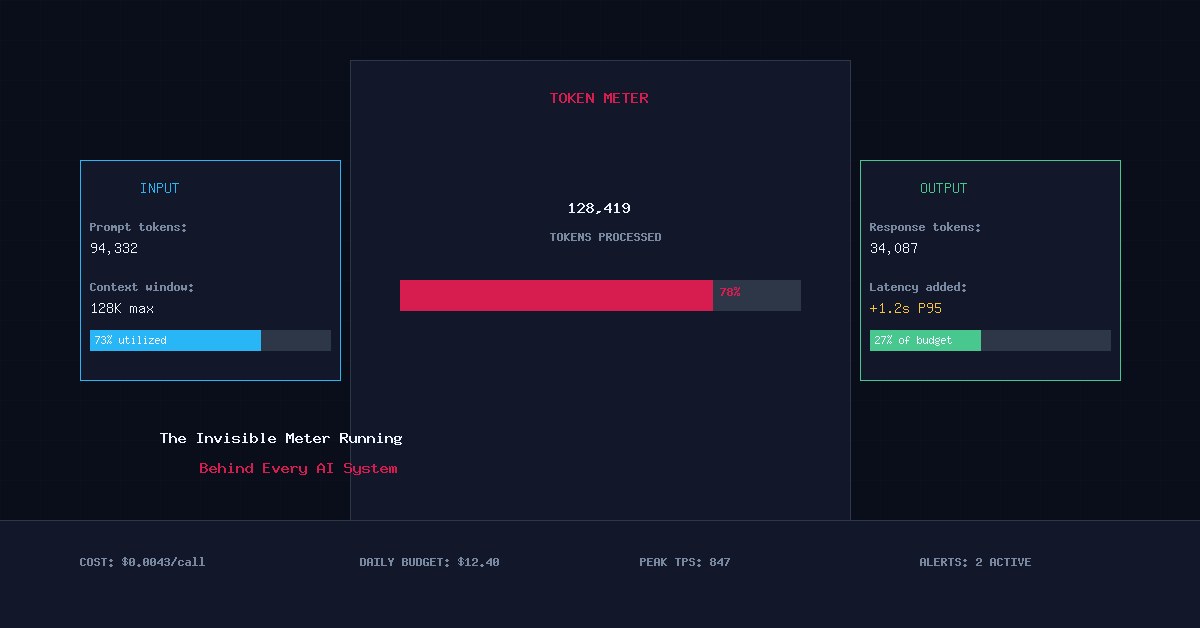Open the COST: $0.0043/call status item
This screenshot has height=628, width=1200.
pos(142,562)
